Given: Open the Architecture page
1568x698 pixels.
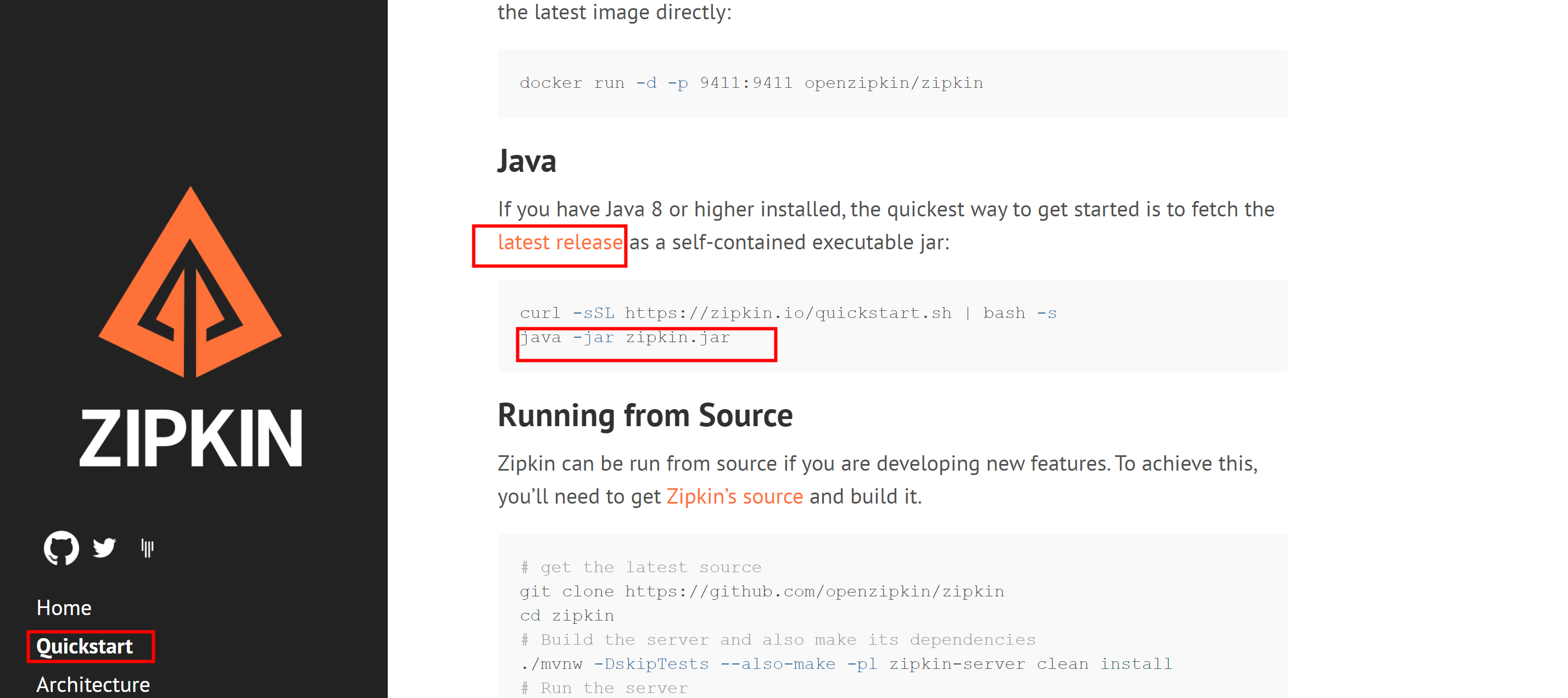Looking at the screenshot, I should [x=93, y=684].
